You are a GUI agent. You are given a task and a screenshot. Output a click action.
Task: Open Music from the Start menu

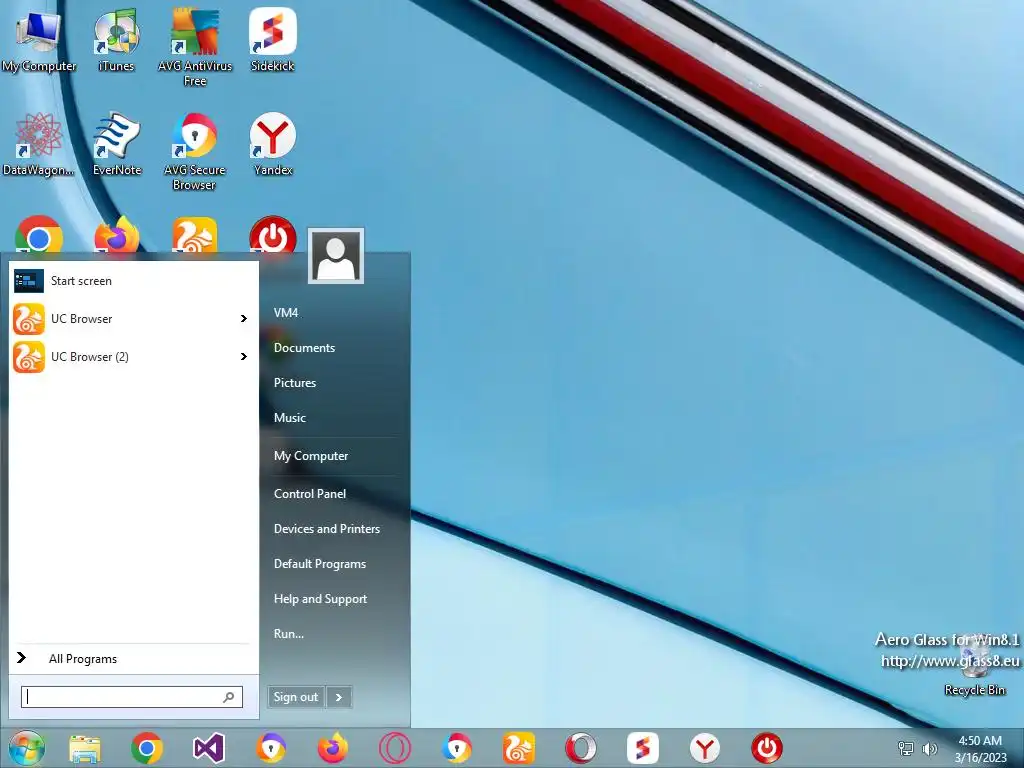pyautogui.click(x=289, y=418)
